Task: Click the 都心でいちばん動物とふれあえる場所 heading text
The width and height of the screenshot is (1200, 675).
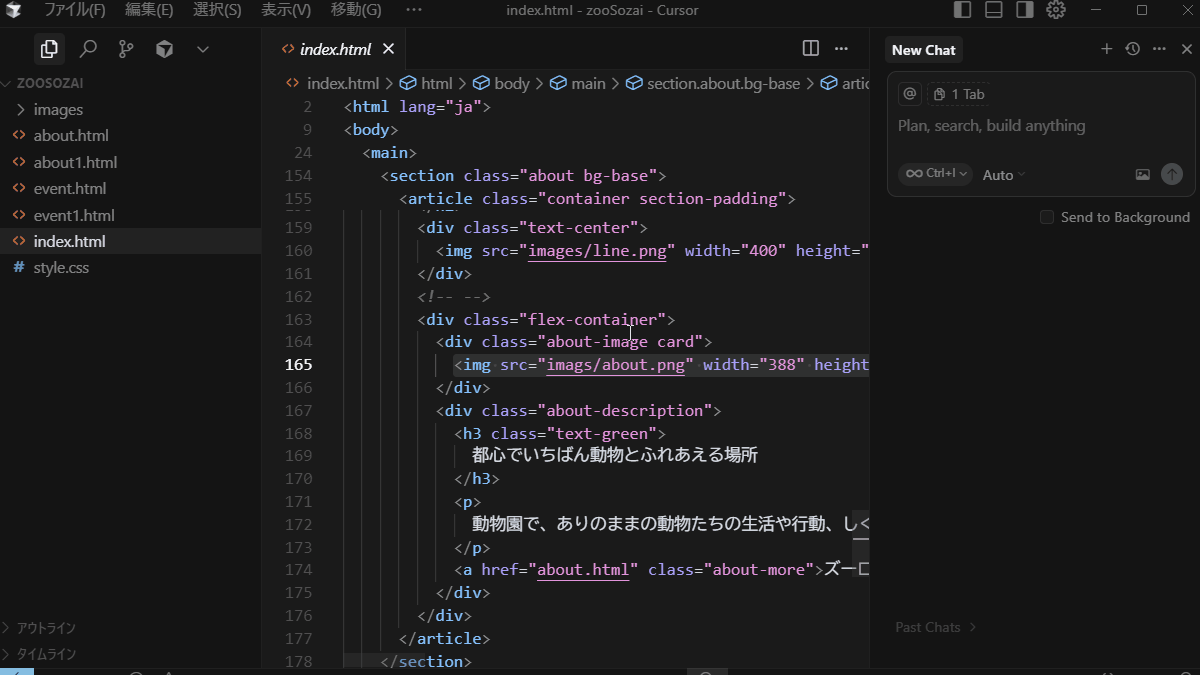Action: (615, 456)
